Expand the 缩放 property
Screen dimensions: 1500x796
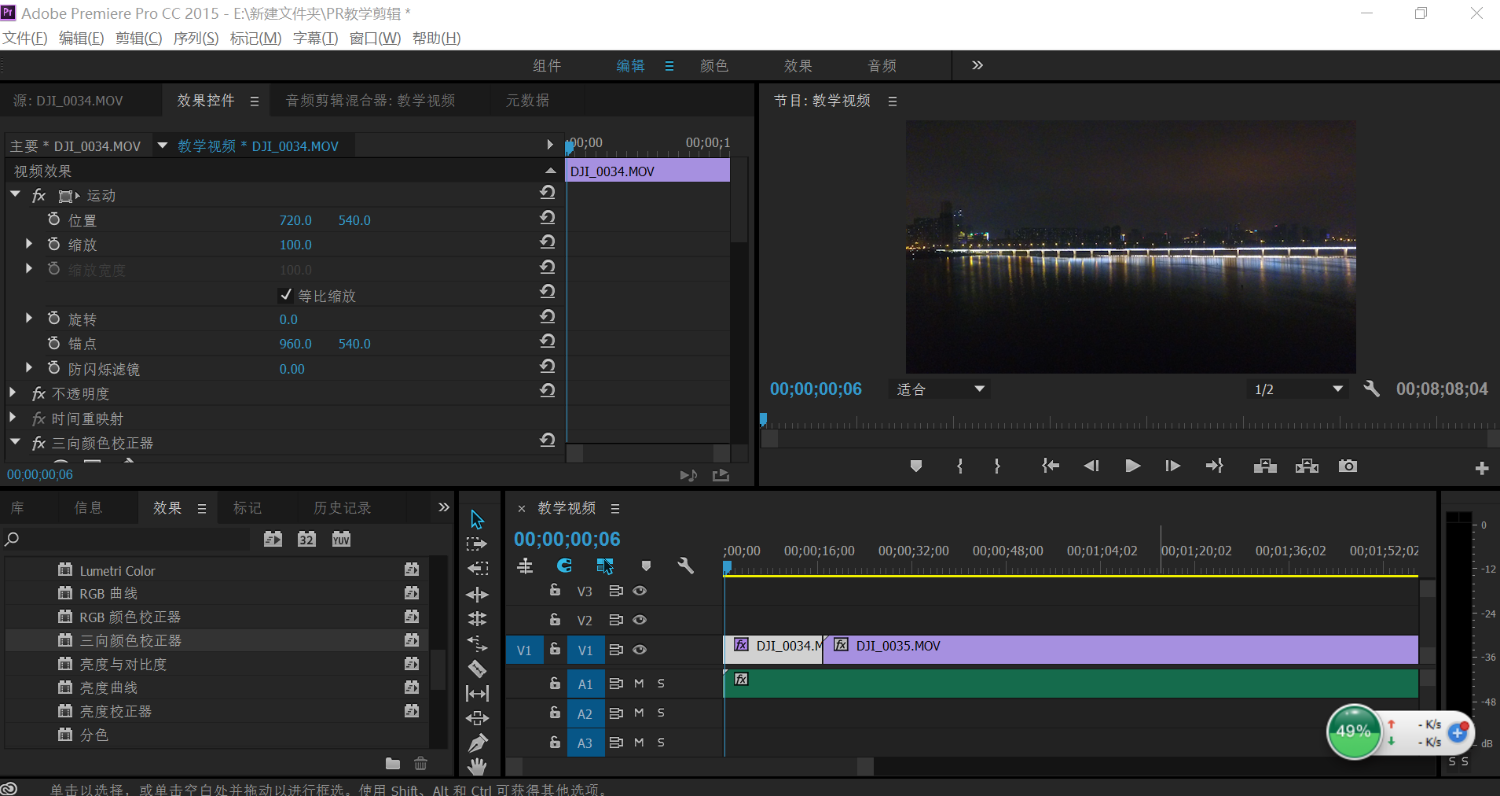pos(29,244)
